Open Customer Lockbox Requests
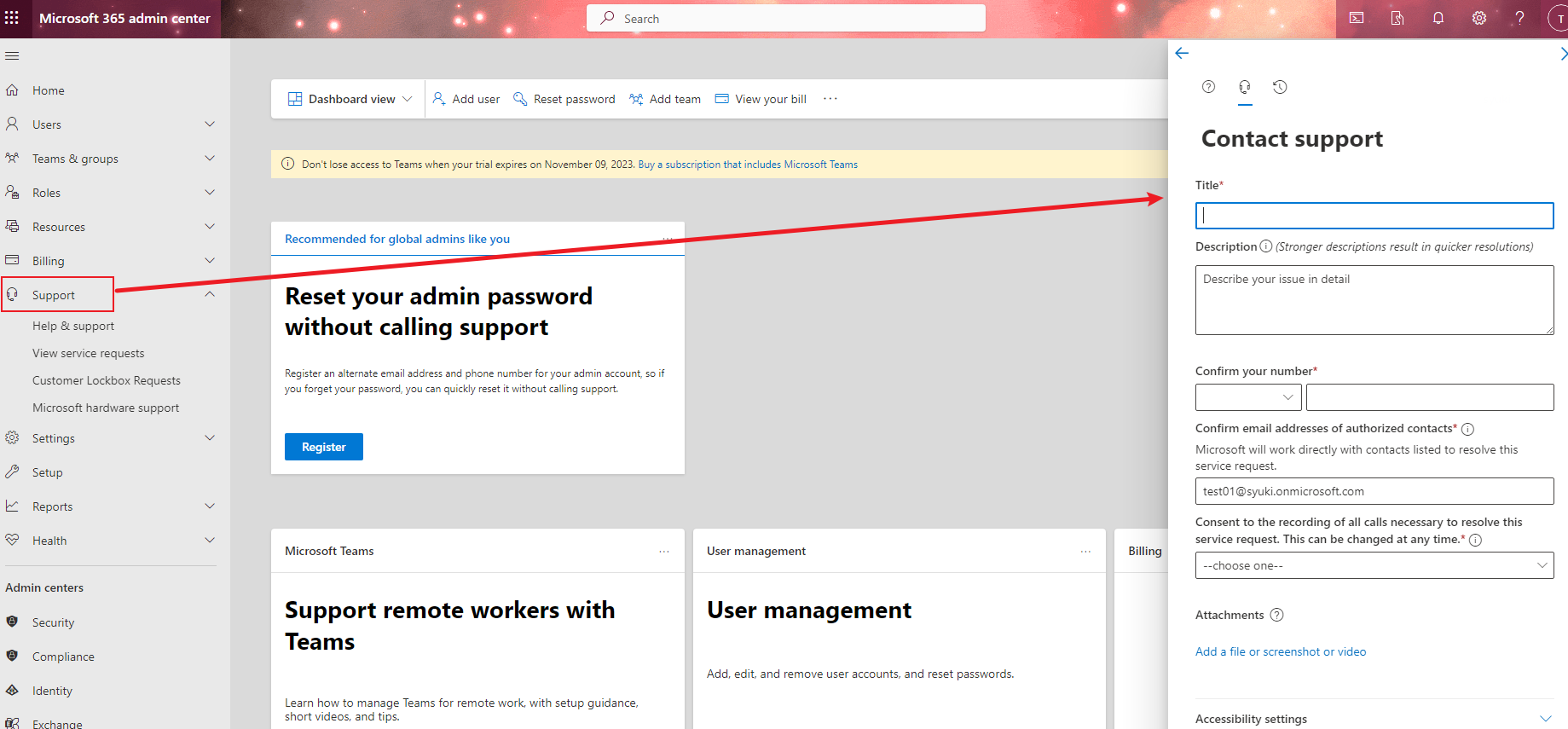 [107, 380]
